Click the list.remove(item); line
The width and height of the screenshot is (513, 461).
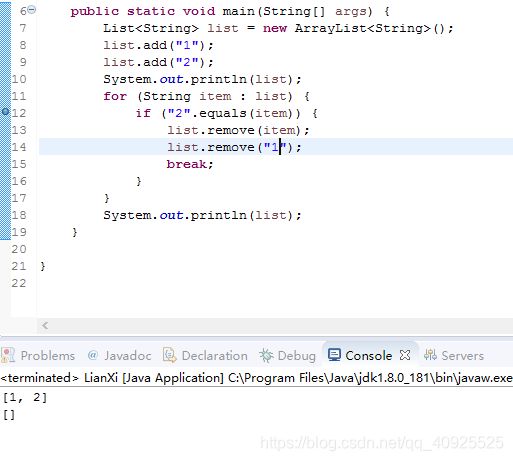click(238, 130)
